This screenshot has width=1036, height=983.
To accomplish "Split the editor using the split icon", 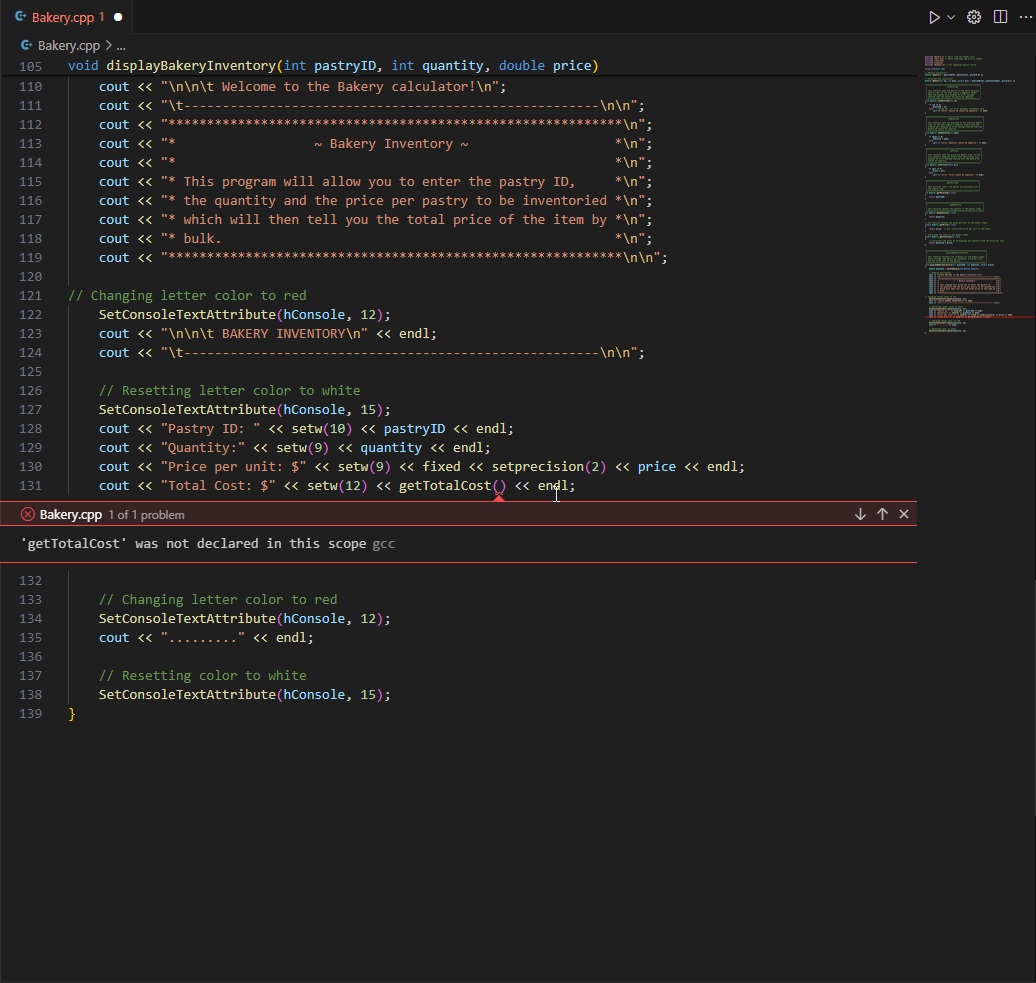I will 1000,17.
